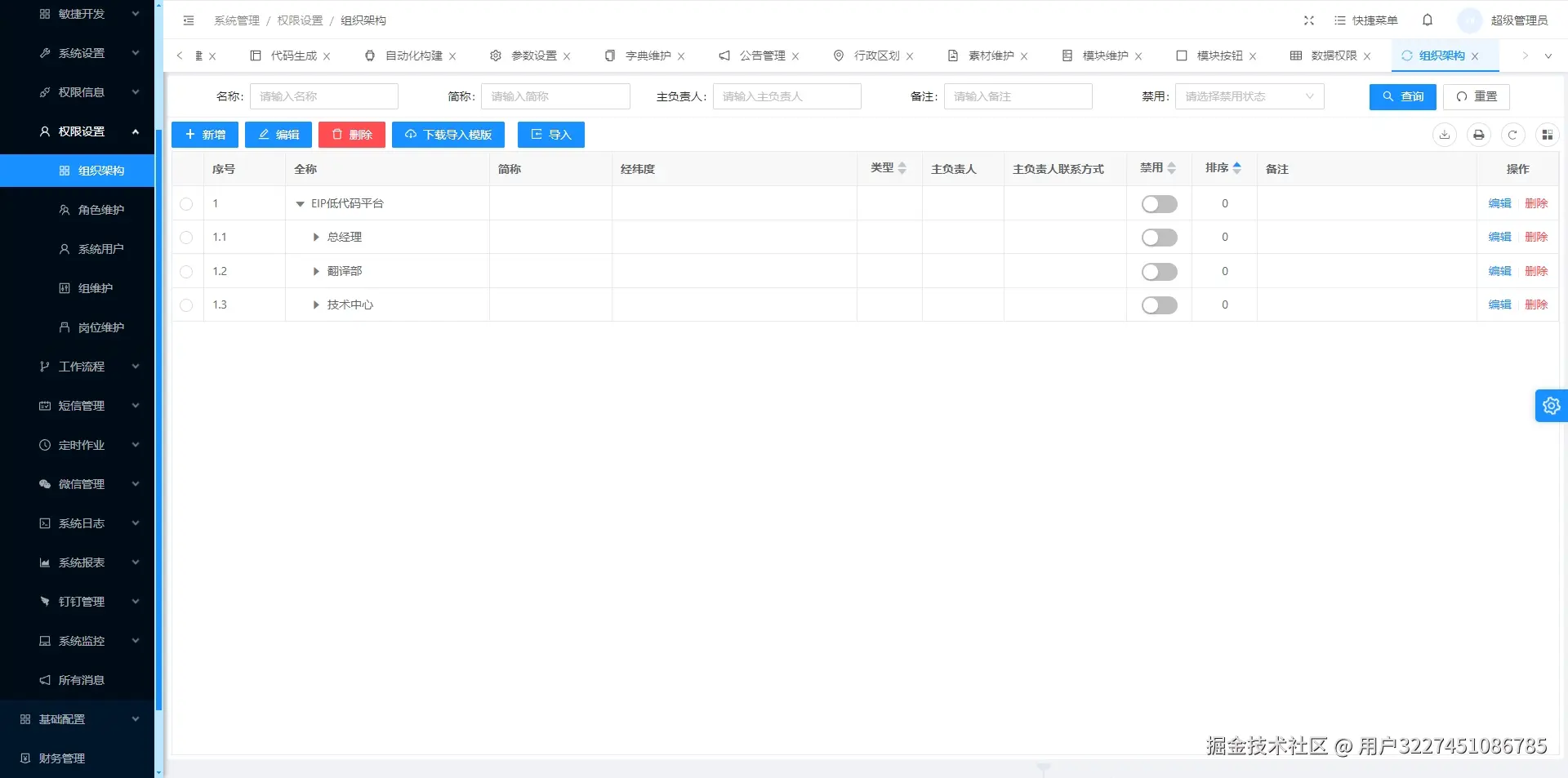Collapse the sidebar with the hamburger icon
The height and width of the screenshot is (778, 1568).
click(x=189, y=20)
